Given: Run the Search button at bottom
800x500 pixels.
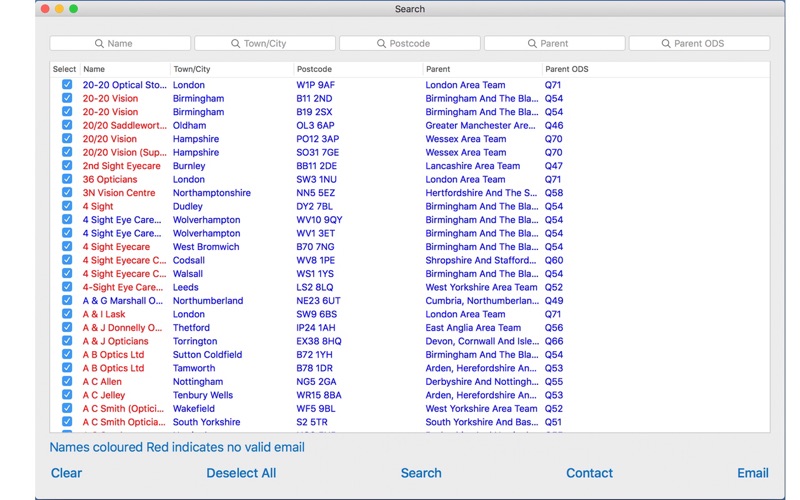Looking at the screenshot, I should [421, 473].
